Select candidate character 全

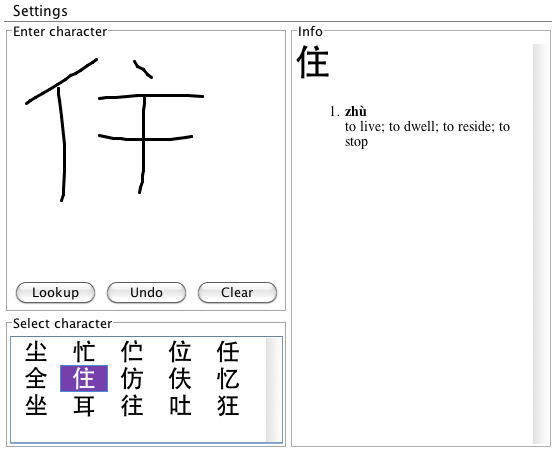click(x=36, y=379)
